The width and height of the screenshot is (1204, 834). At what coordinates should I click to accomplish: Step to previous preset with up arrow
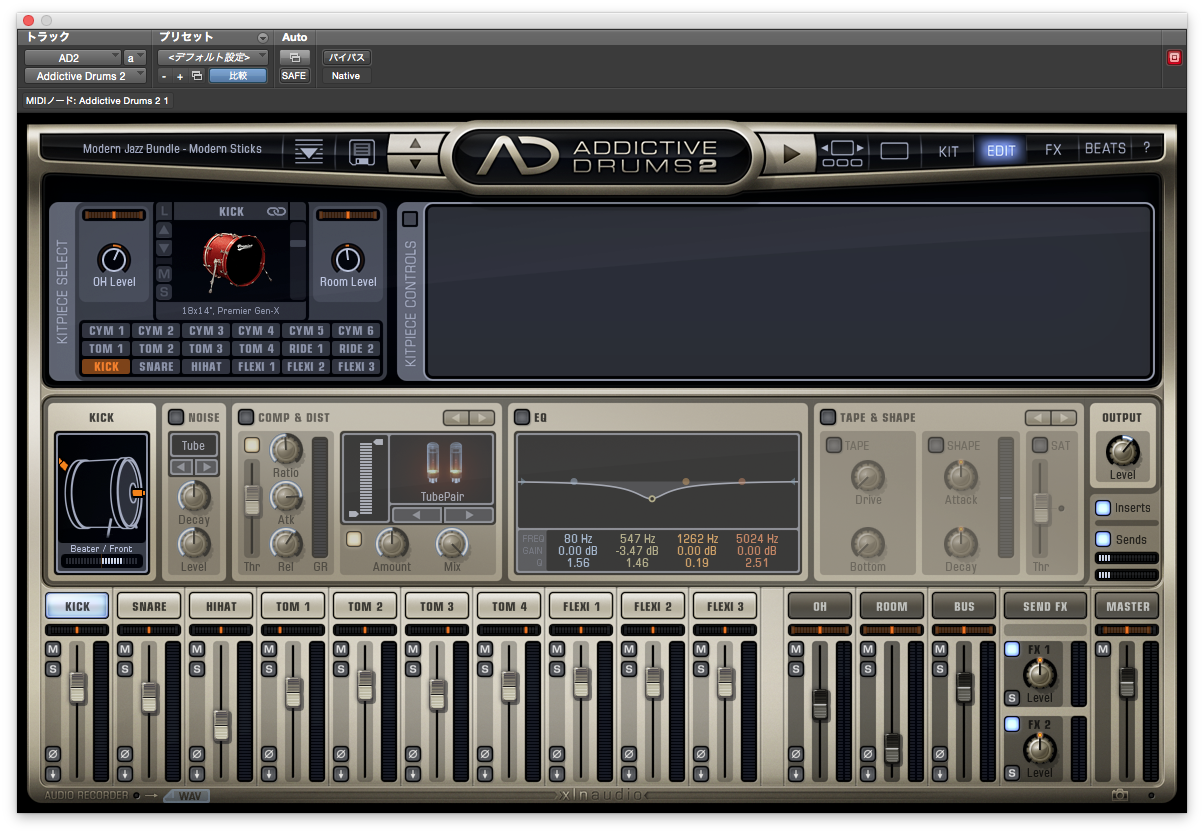coord(416,143)
